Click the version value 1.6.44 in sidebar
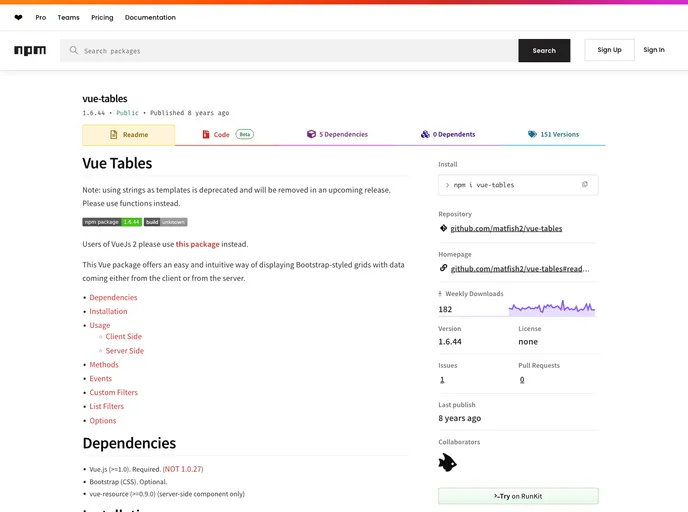The image size is (688, 512). [x=450, y=342]
